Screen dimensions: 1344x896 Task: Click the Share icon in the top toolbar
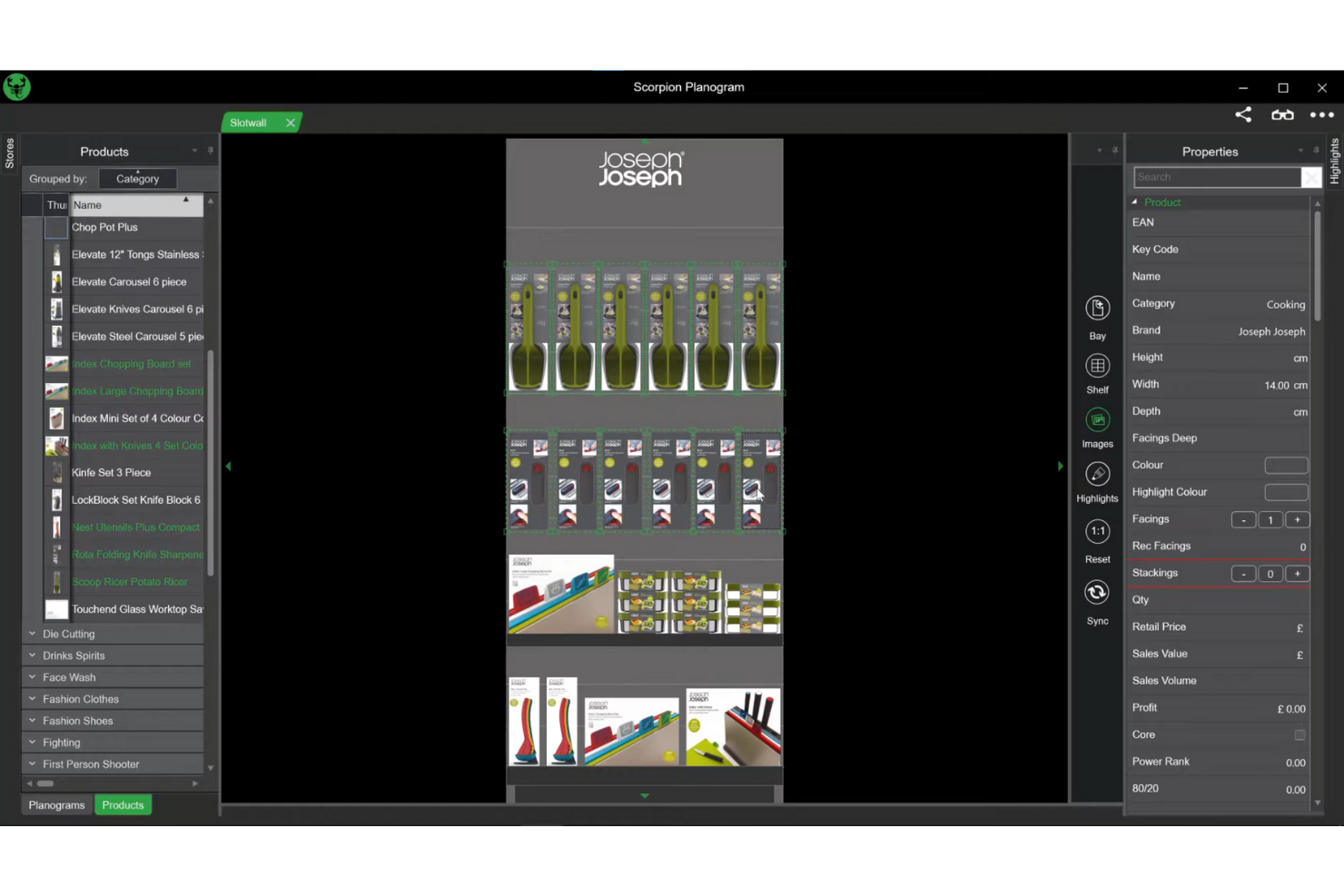(x=1242, y=114)
